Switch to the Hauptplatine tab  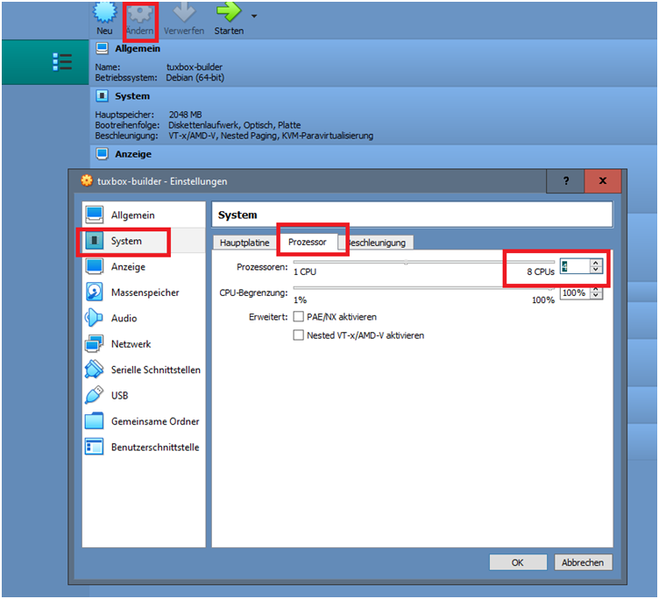[245, 243]
